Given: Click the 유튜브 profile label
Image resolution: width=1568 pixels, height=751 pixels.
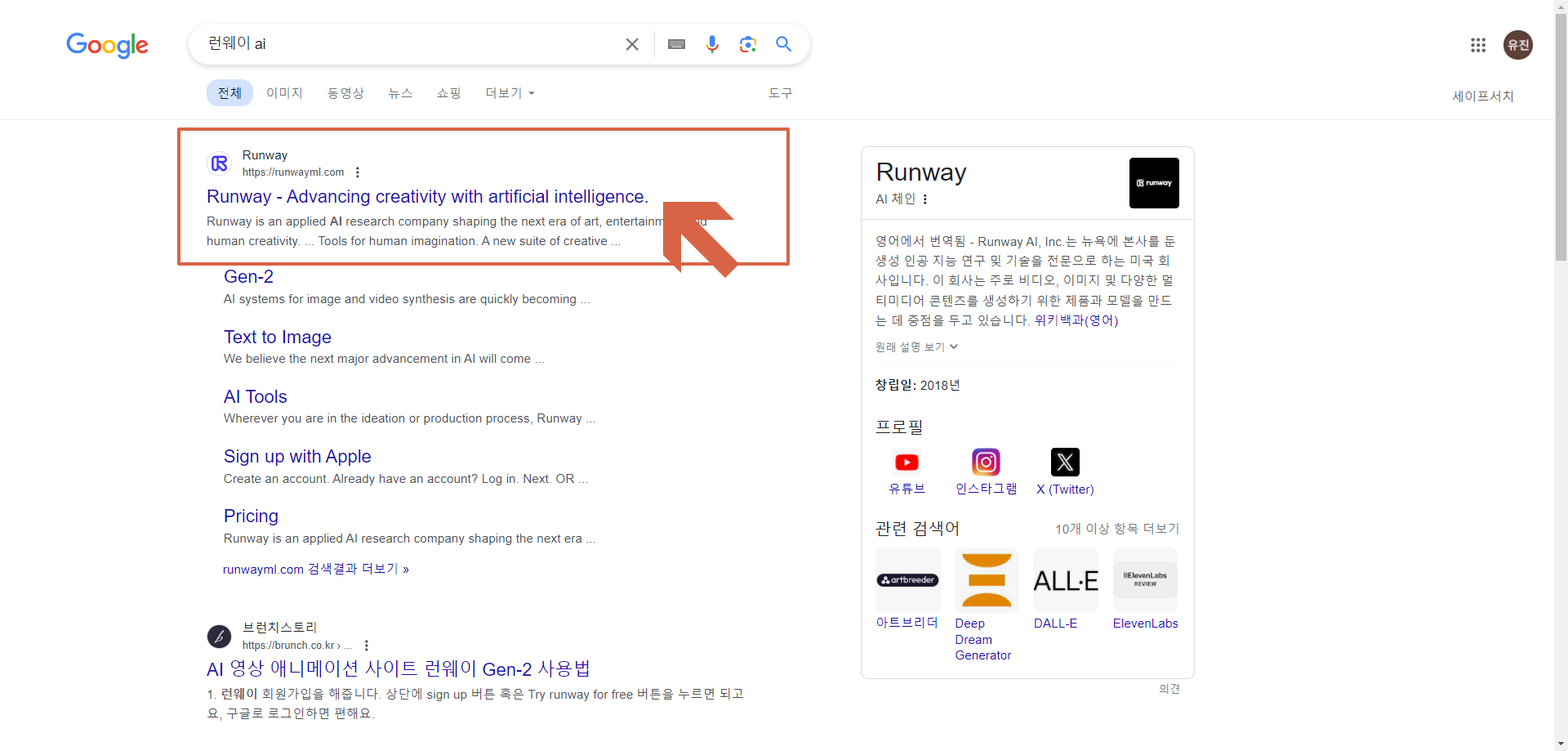Looking at the screenshot, I should pyautogui.click(x=906, y=489).
